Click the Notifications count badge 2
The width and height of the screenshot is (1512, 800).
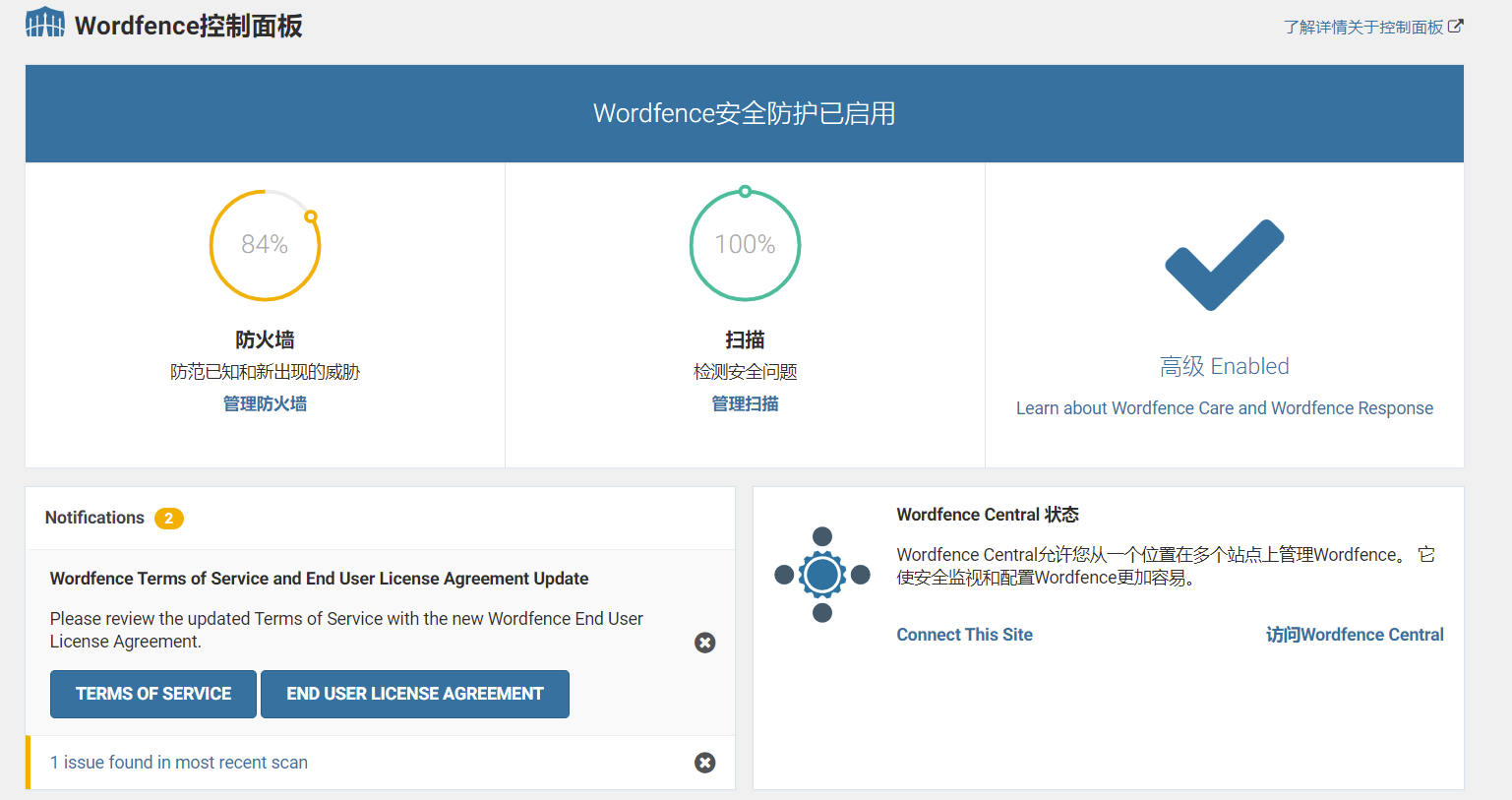[x=169, y=519]
